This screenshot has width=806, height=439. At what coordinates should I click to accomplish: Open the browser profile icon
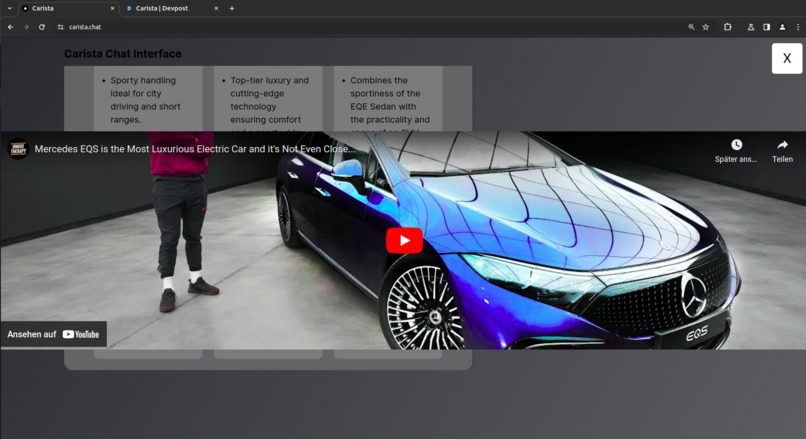pos(782,27)
